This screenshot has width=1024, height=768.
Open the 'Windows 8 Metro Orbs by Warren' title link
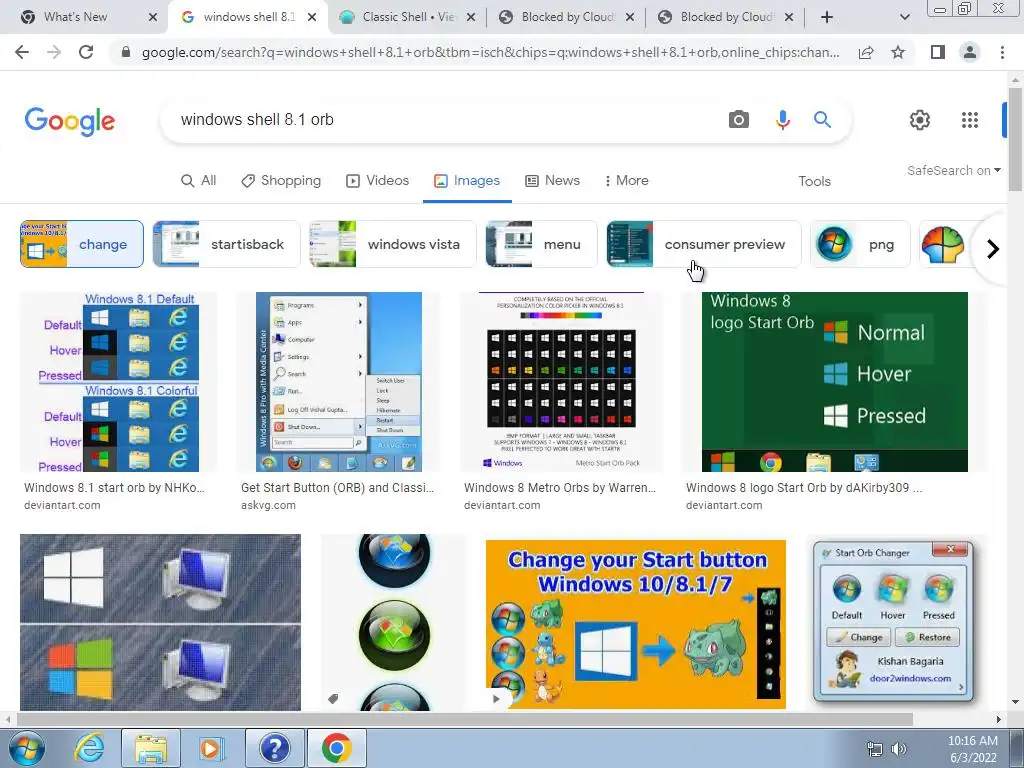(x=560, y=488)
